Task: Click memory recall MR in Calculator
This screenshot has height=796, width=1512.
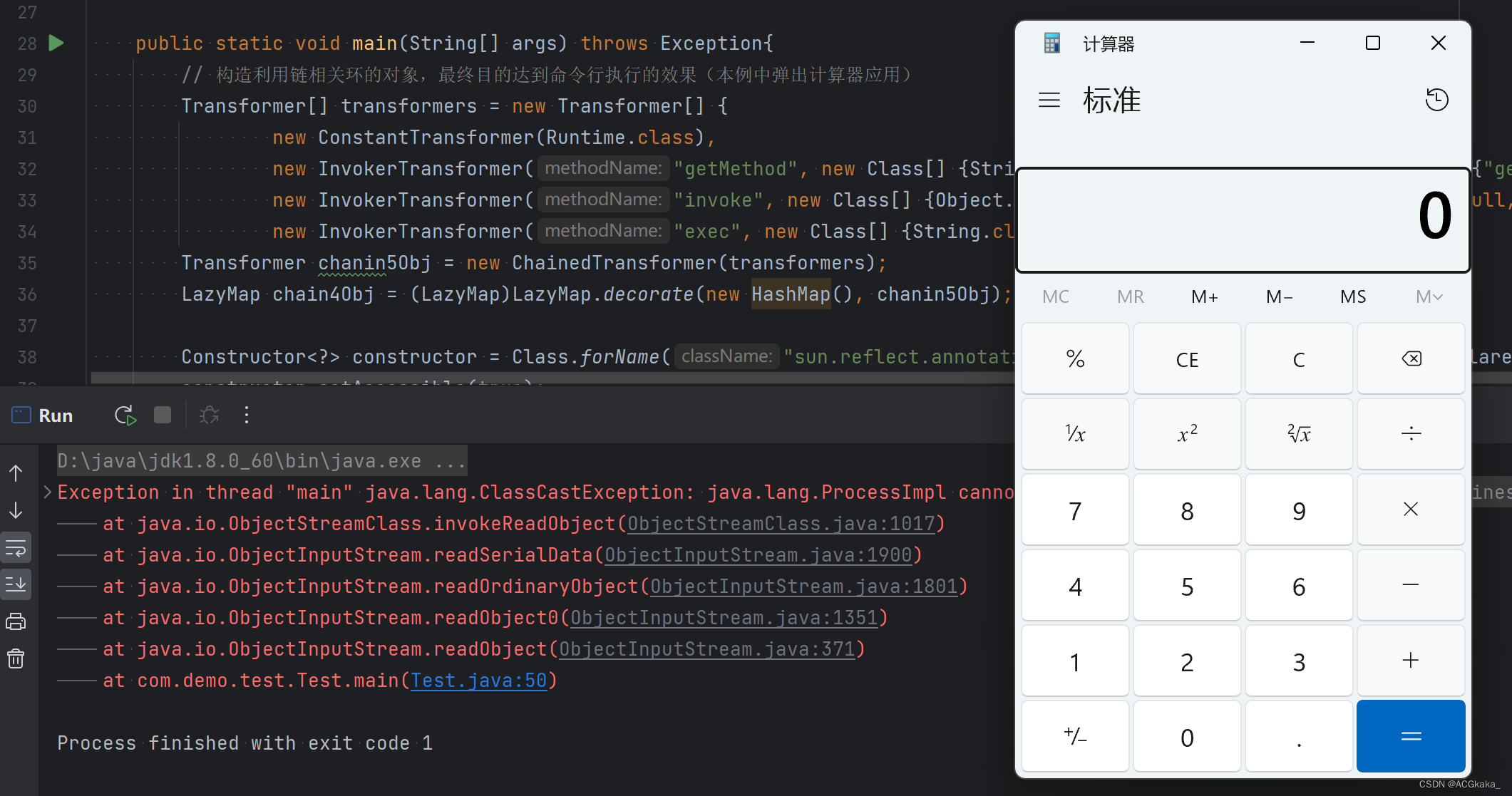Action: (x=1131, y=296)
